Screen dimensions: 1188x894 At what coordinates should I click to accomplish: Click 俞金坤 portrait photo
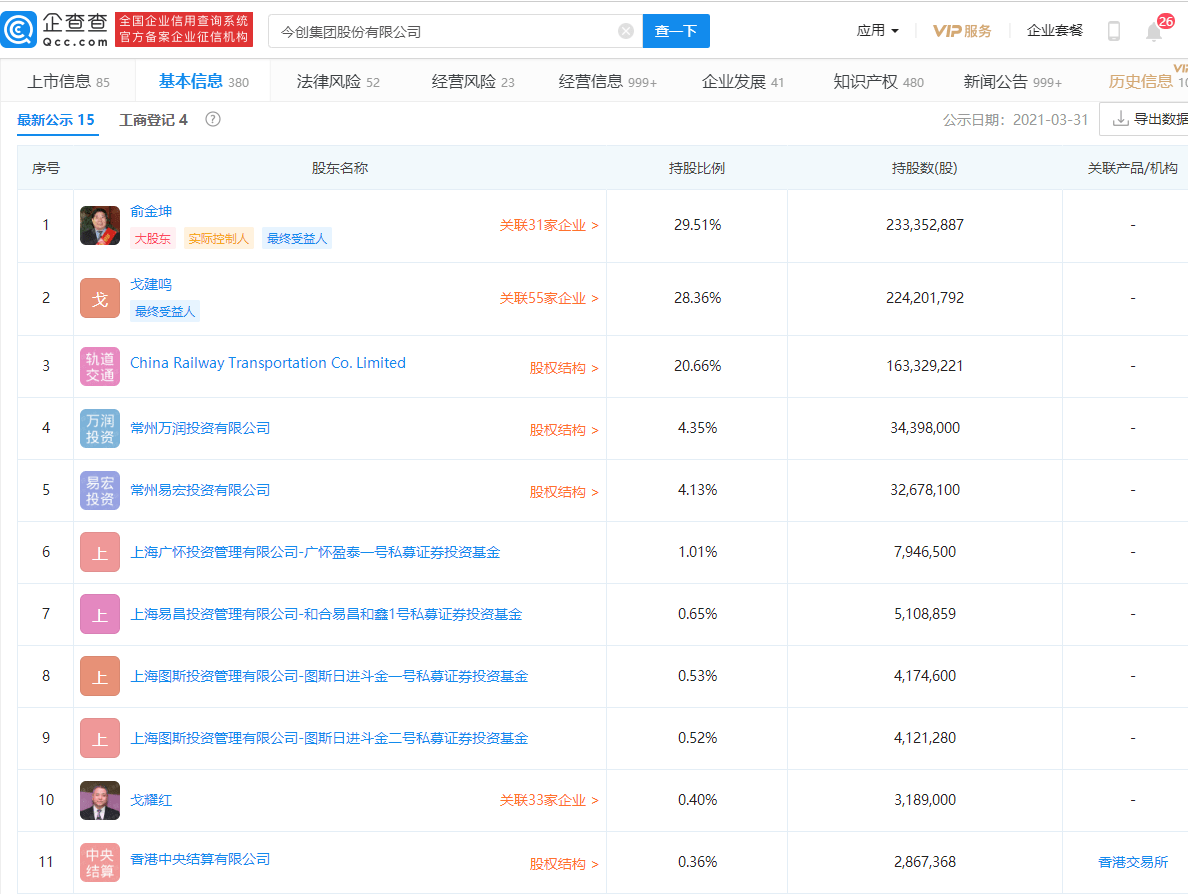pos(100,225)
